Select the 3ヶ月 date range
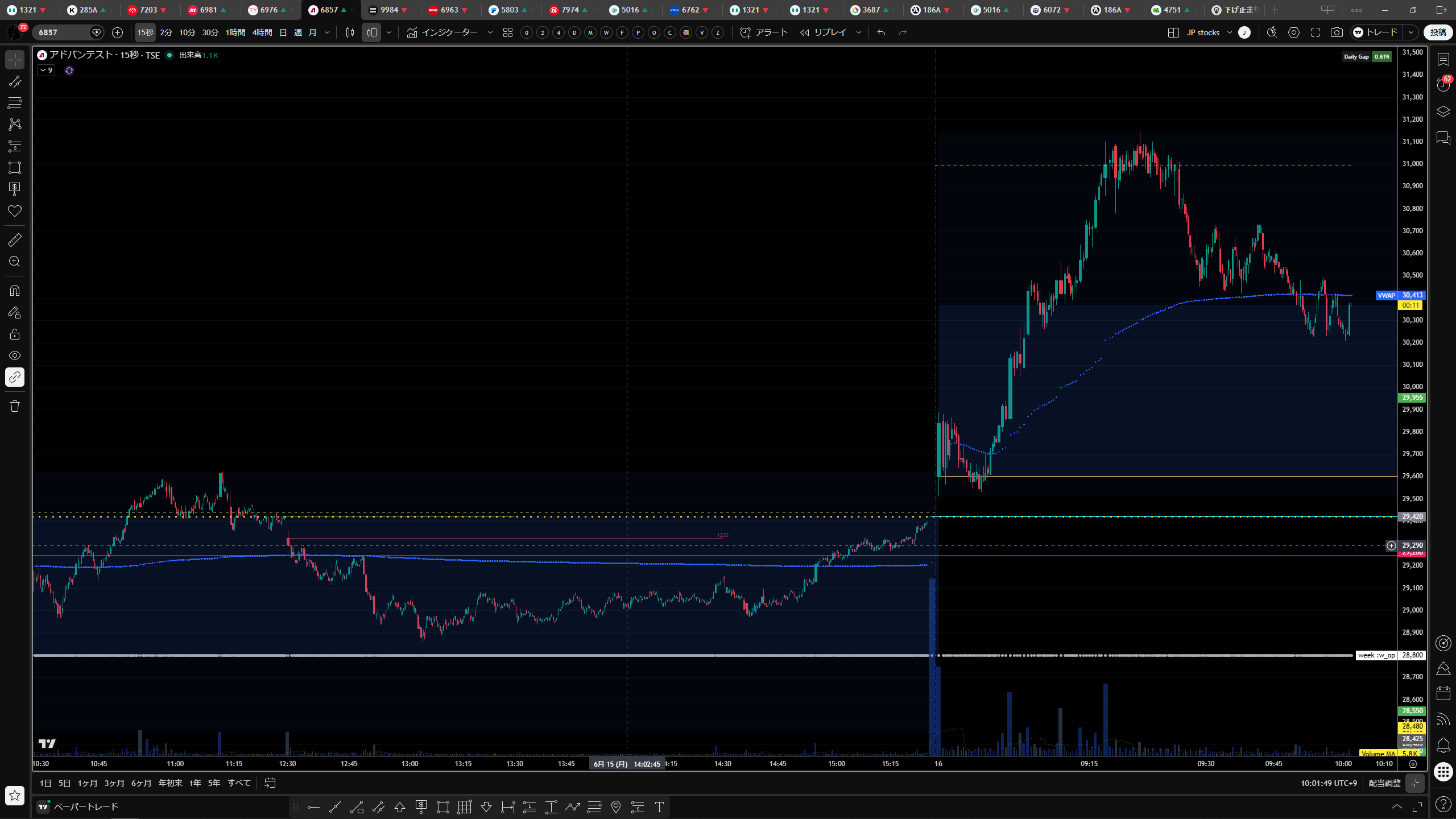1456x819 pixels. coord(114,783)
